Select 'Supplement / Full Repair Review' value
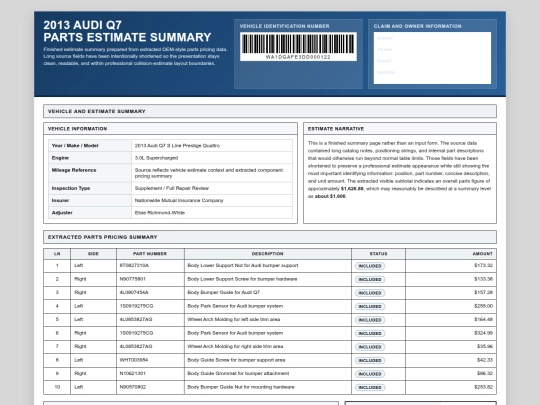The image size is (540, 405). click(x=172, y=188)
